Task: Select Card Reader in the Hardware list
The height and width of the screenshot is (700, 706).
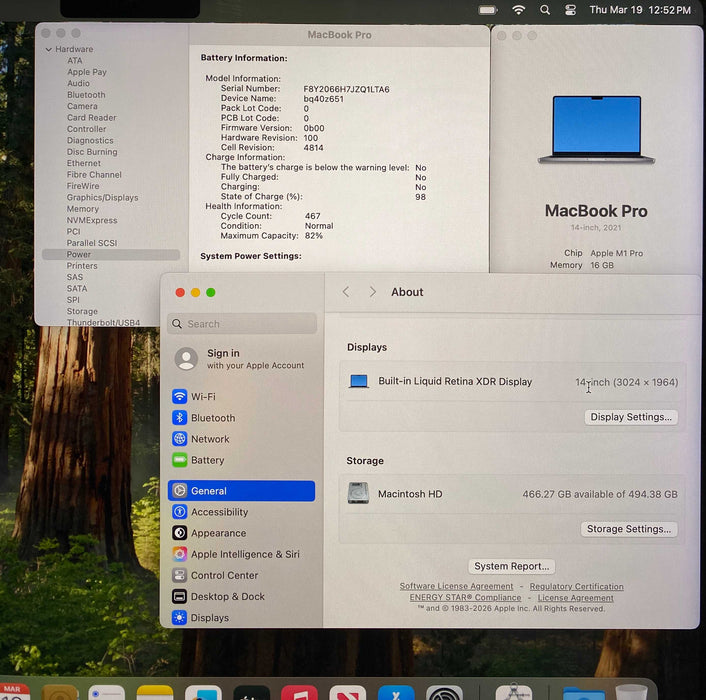Action: tap(91, 117)
